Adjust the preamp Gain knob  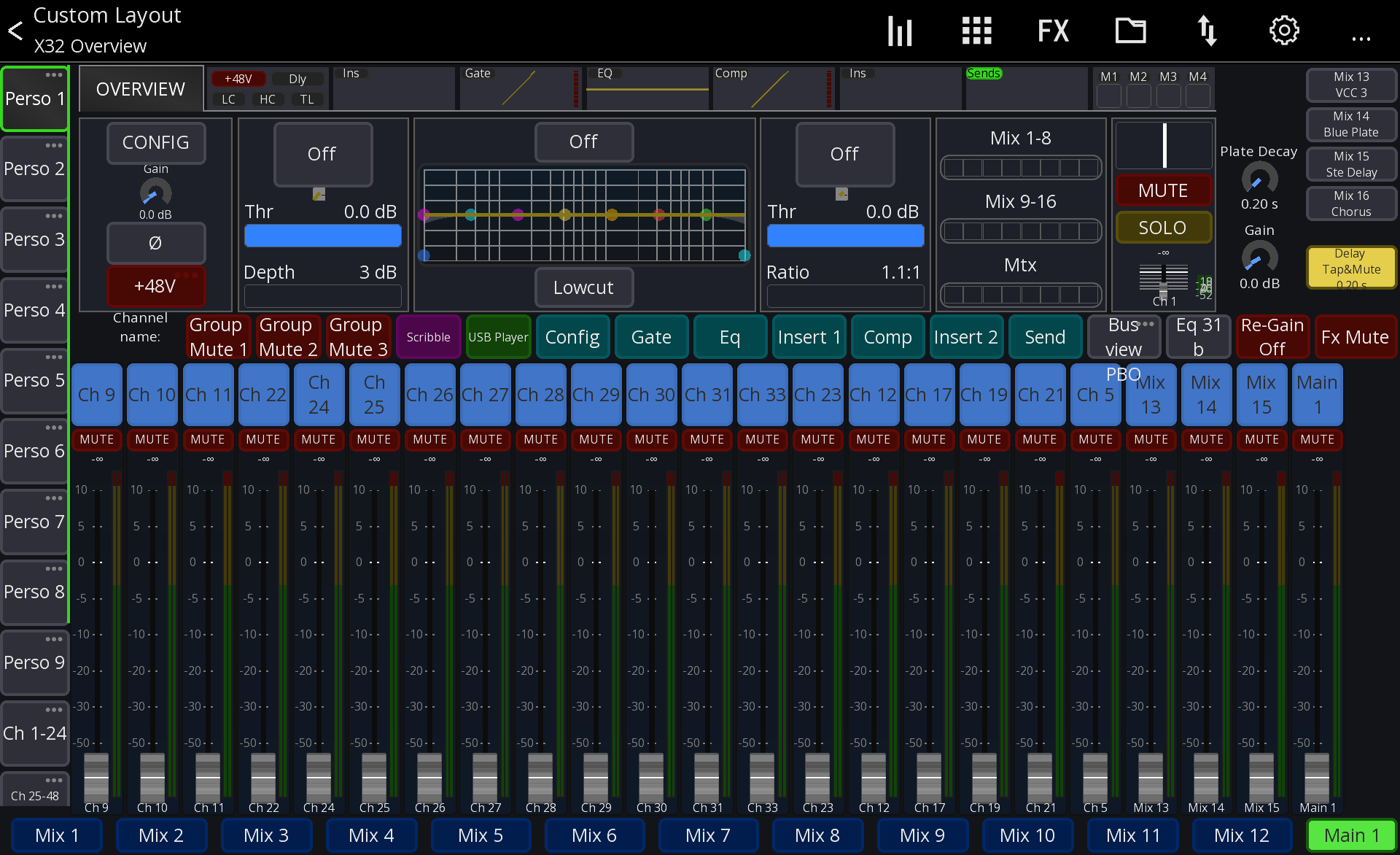point(155,193)
